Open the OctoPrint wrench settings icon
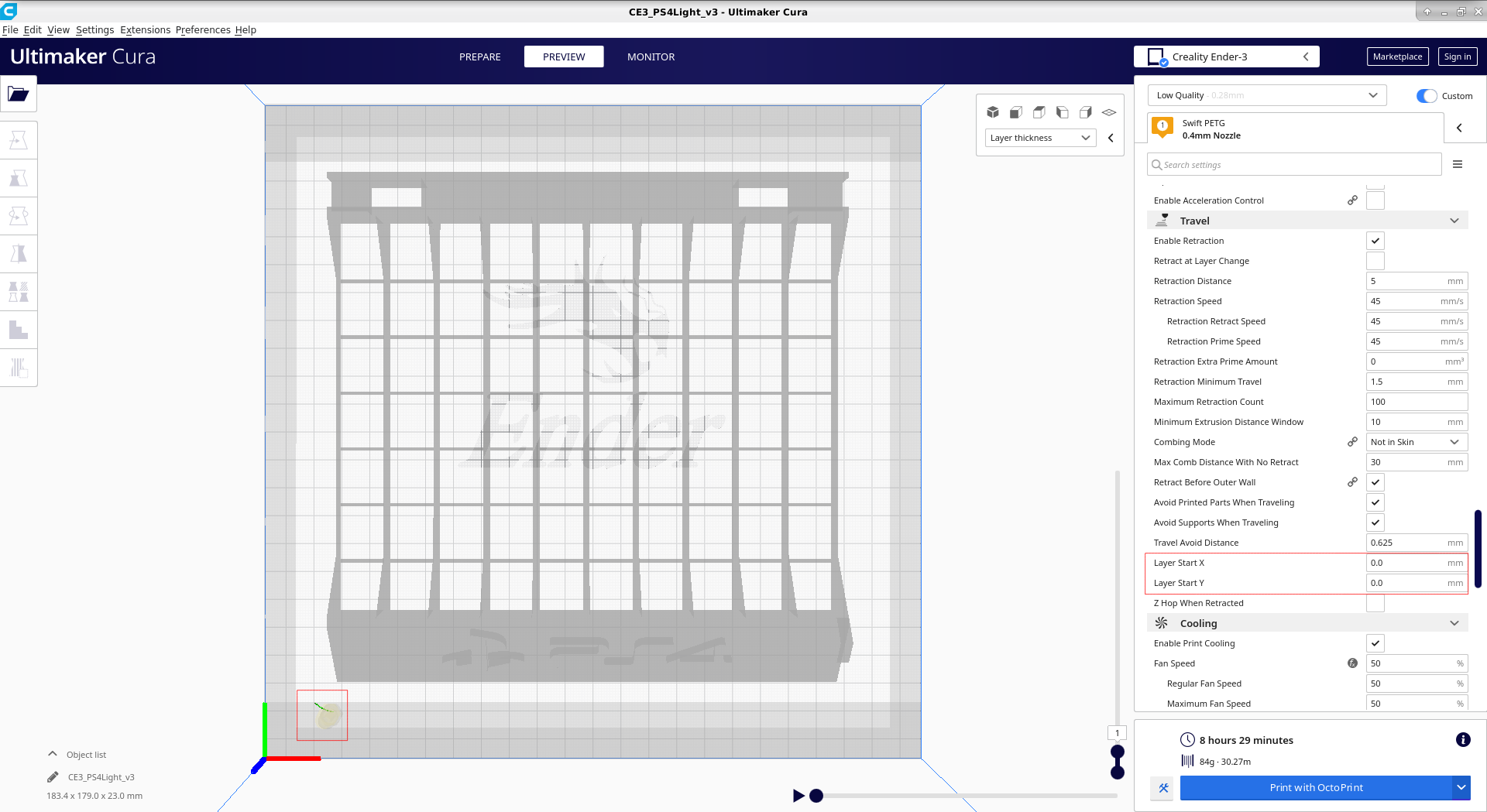The width and height of the screenshot is (1487, 812). tap(1163, 788)
